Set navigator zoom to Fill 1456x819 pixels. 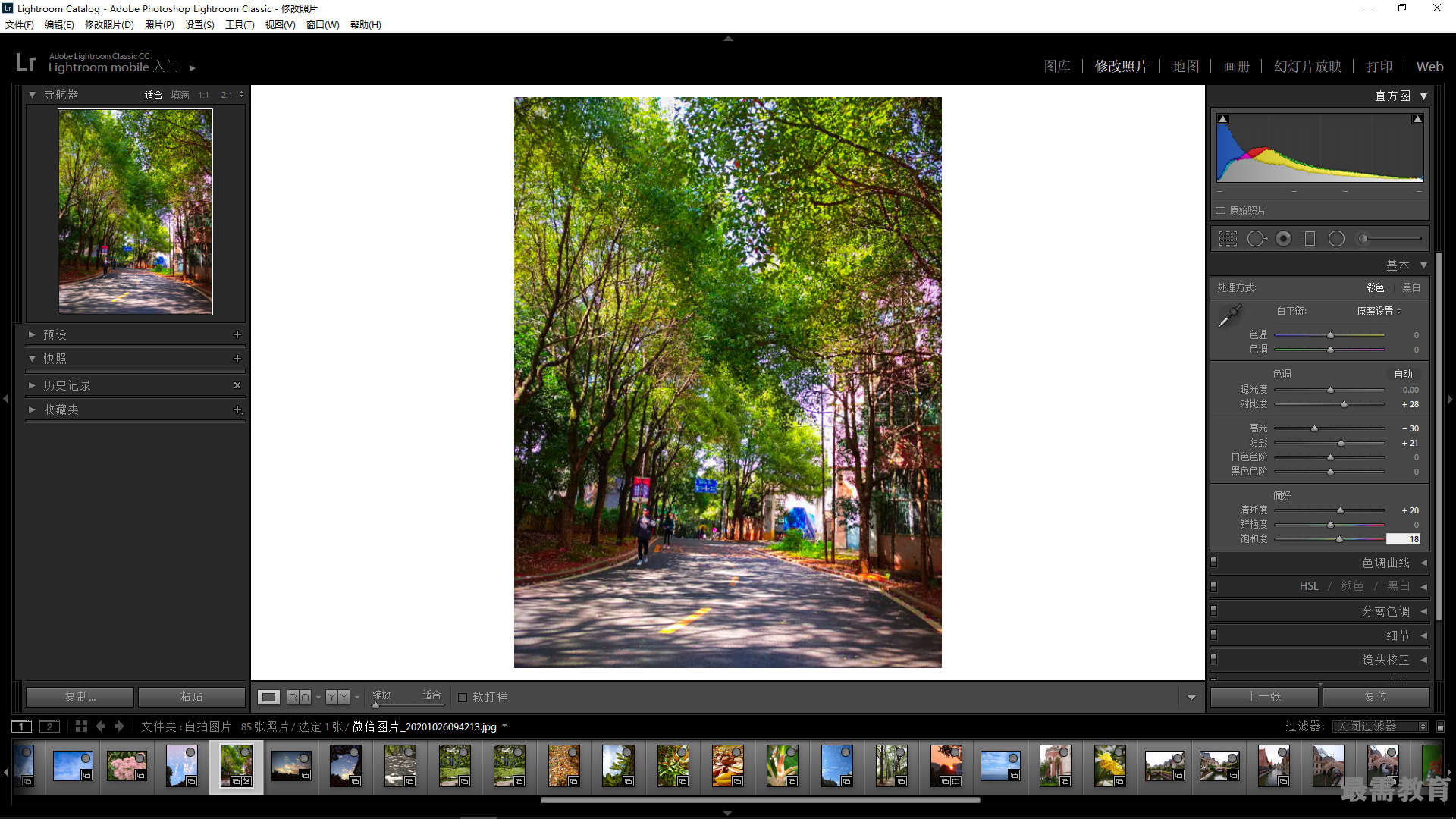click(x=180, y=96)
